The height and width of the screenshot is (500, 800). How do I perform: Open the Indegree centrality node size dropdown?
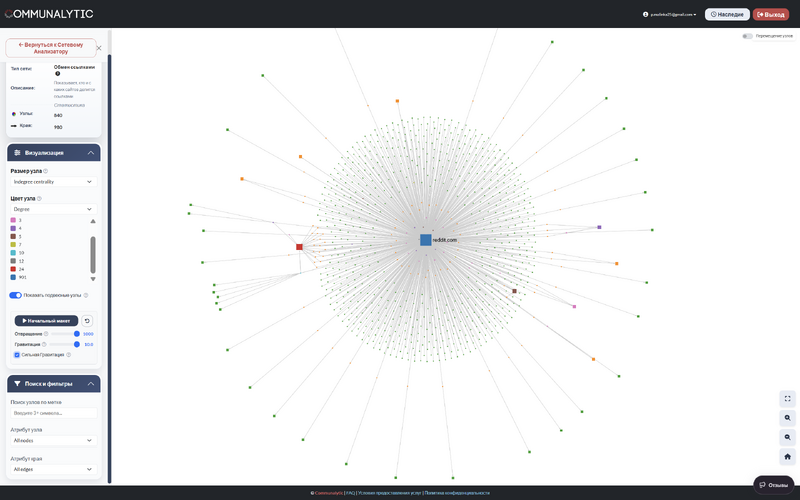point(54,182)
